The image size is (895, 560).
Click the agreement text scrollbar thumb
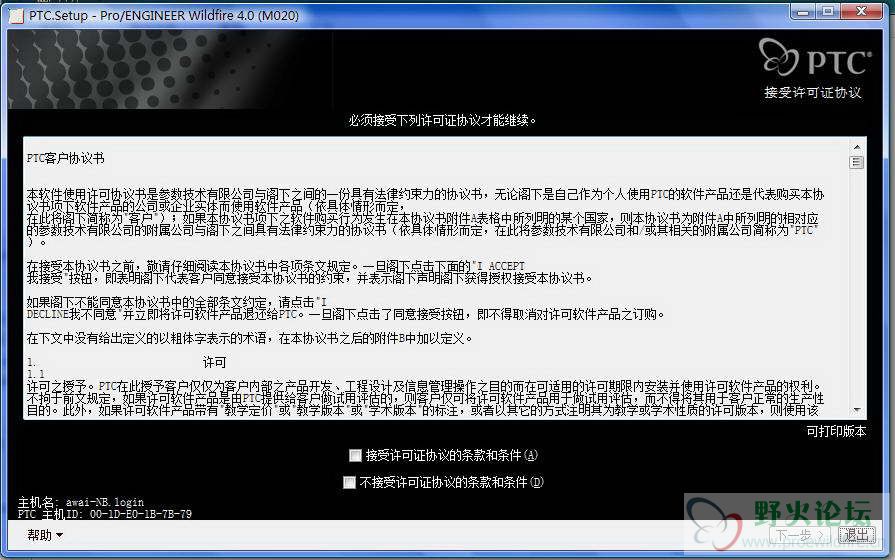(x=857, y=163)
